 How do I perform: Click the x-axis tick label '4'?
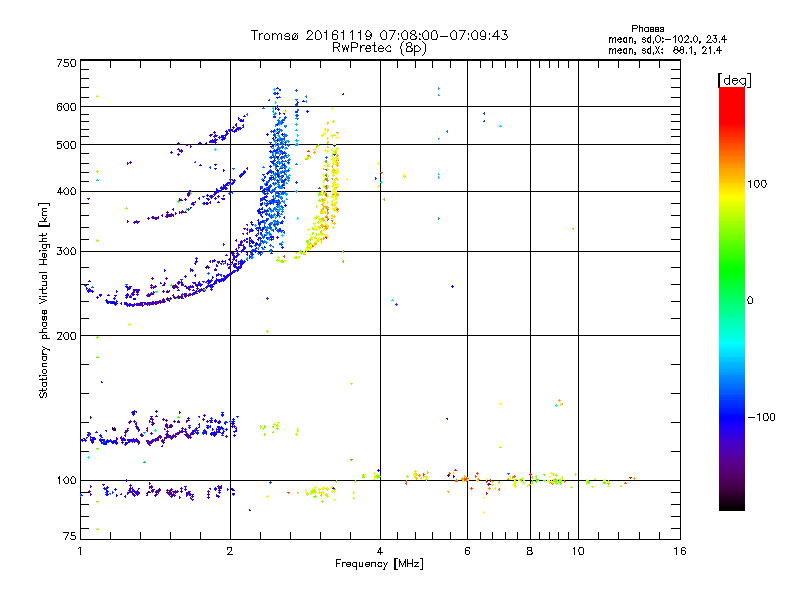pos(380,551)
